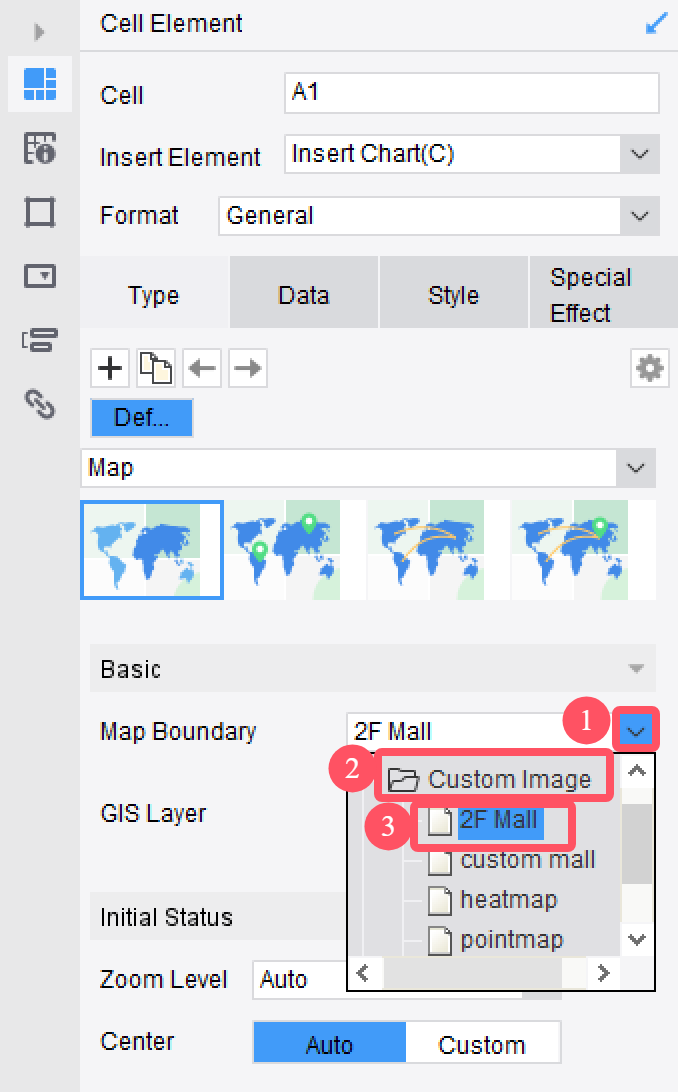The image size is (678, 1092).
Task: Choose pointmap in the tree
Action: (x=512, y=939)
